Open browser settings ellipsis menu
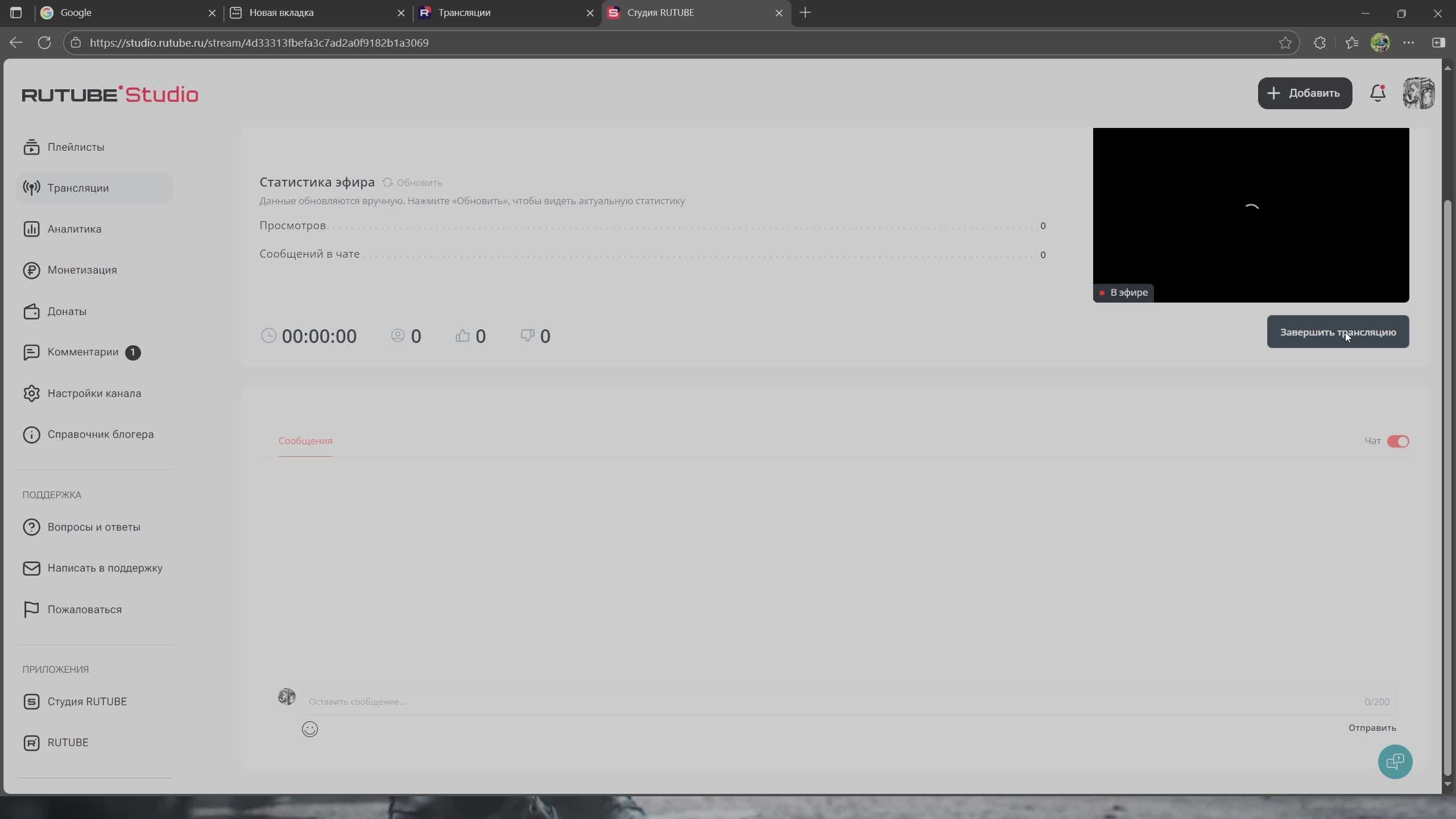The height and width of the screenshot is (819, 1456). (x=1408, y=43)
